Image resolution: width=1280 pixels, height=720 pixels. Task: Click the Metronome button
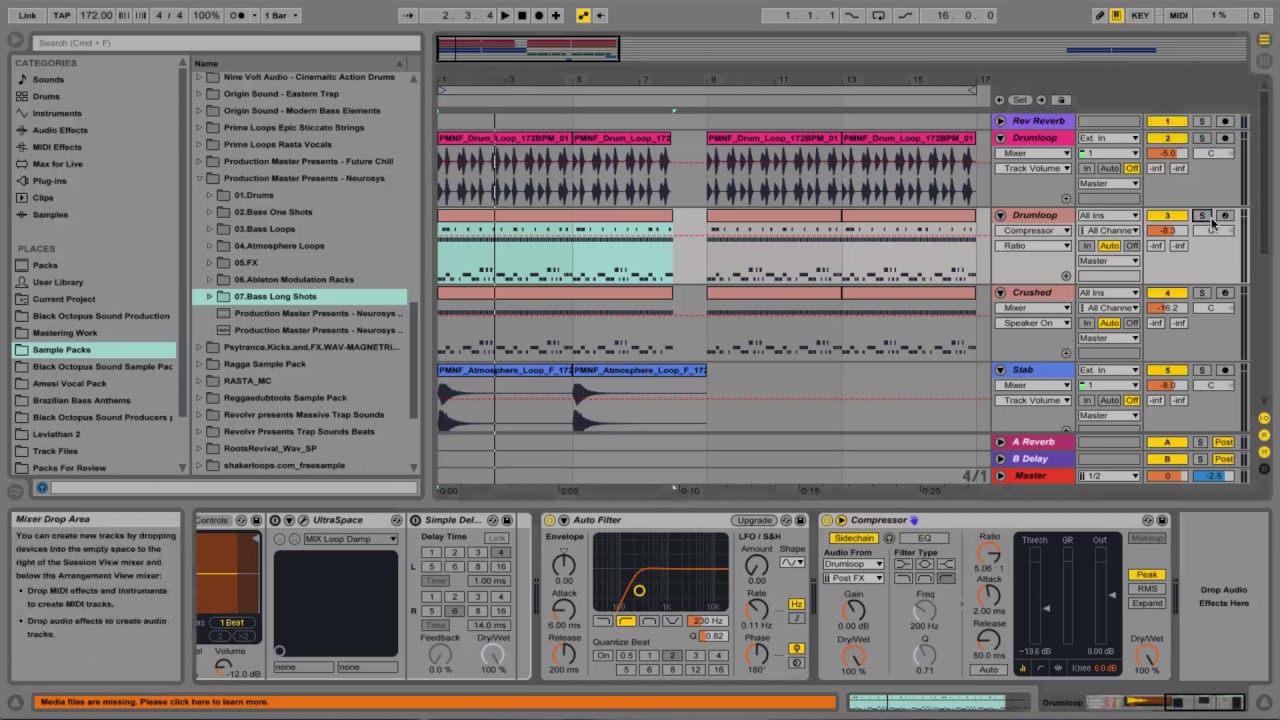[x=239, y=15]
